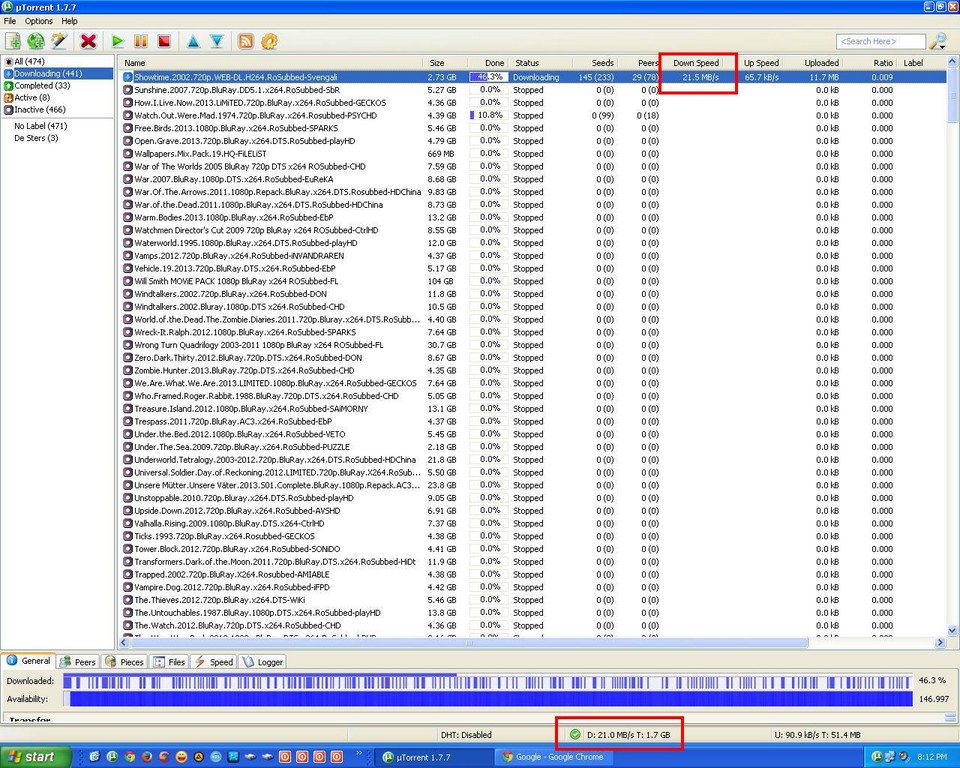
Task: Pause torrent with the orange pause icon
Action: [141, 41]
